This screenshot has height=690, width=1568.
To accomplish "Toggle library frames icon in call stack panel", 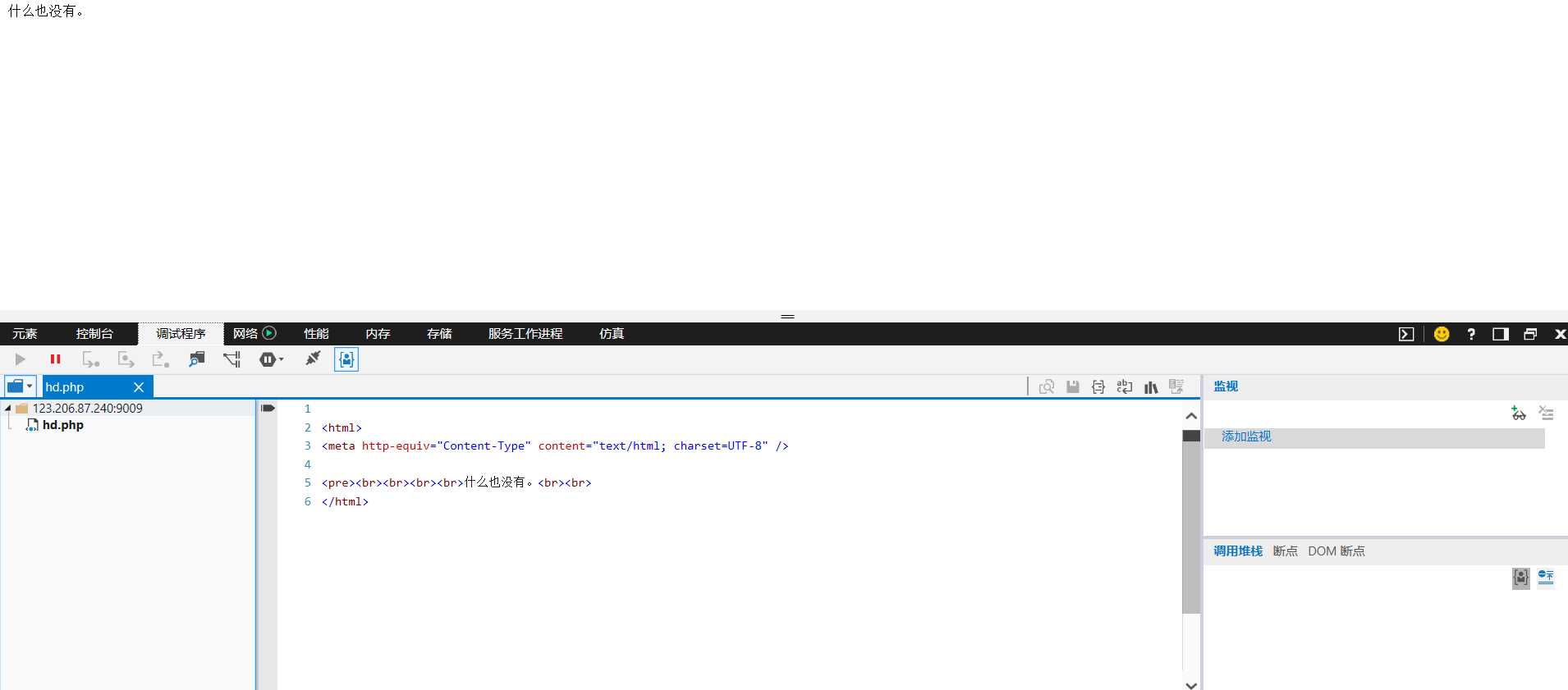I will click(x=1521, y=578).
